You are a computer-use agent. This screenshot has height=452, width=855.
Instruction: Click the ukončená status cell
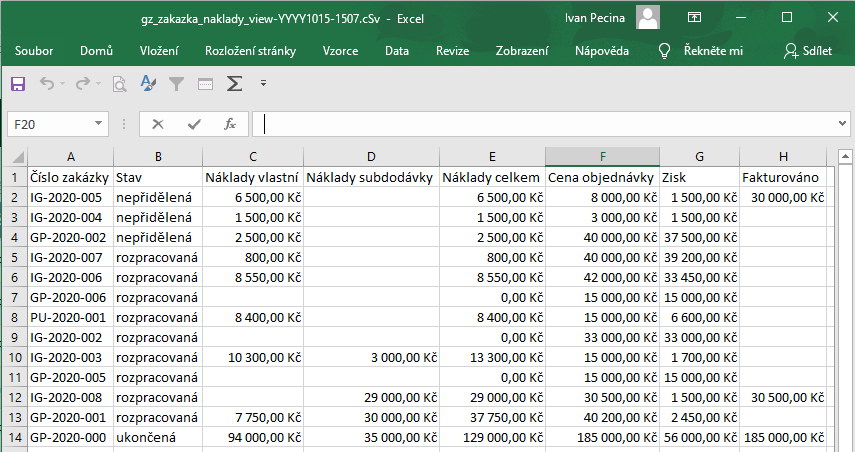click(158, 437)
